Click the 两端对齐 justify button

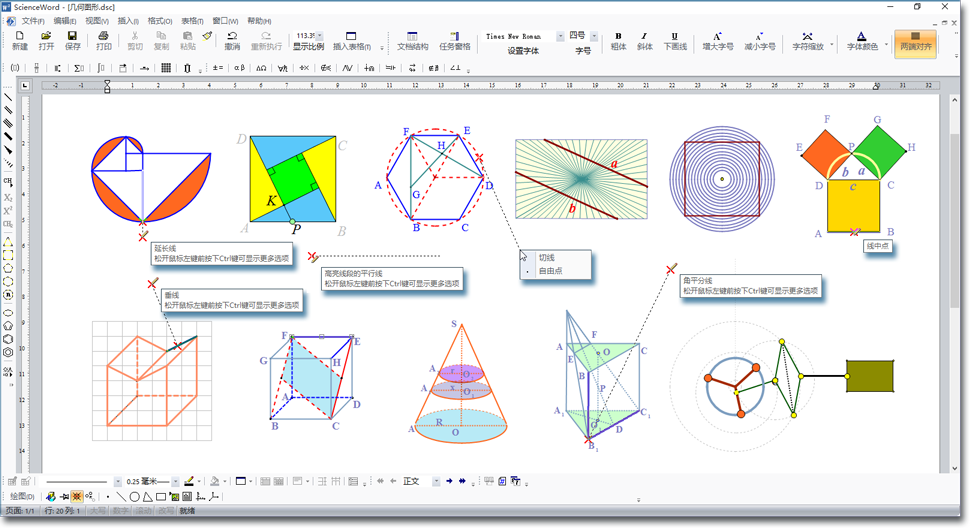click(x=915, y=41)
